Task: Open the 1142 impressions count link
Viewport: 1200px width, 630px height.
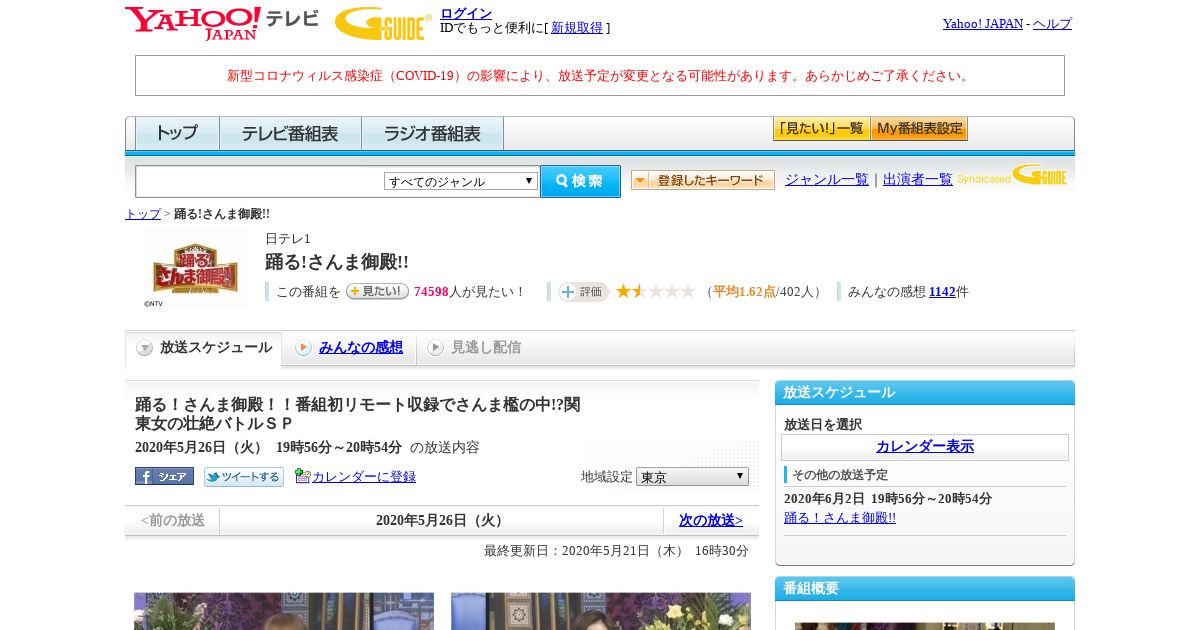Action: (x=942, y=292)
